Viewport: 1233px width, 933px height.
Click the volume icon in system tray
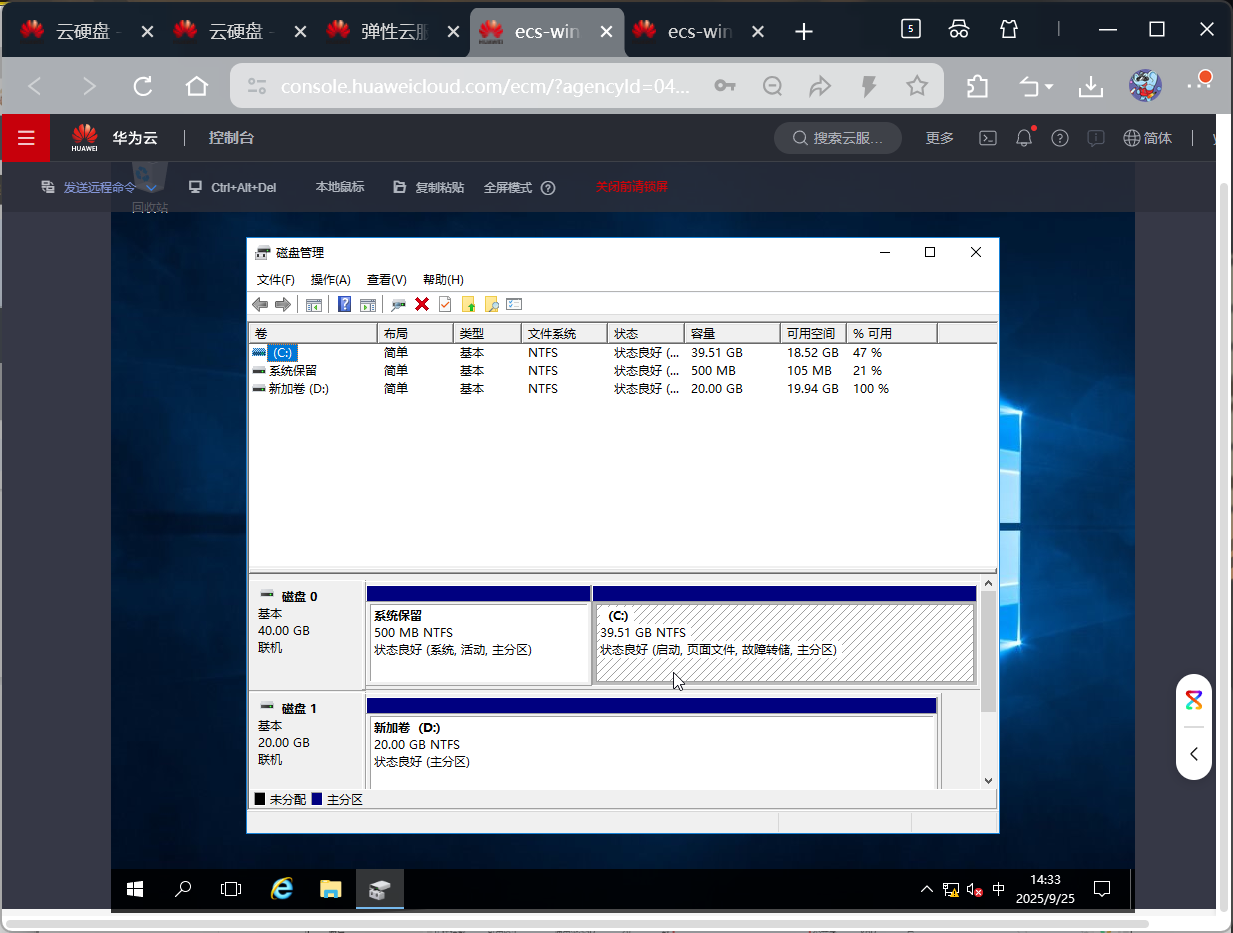[974, 889]
